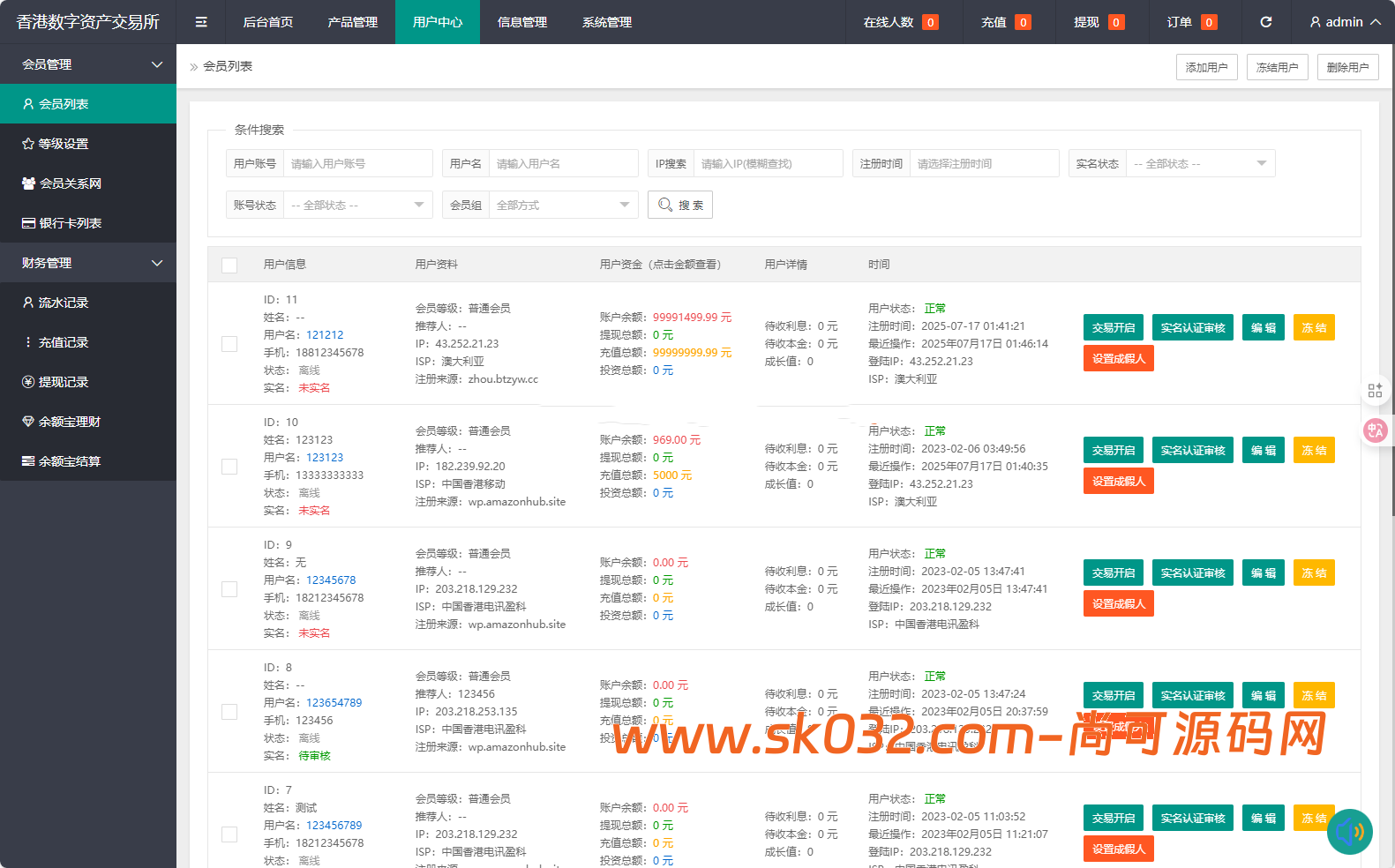Click 冻结 for user ID 11
This screenshot has width=1395, height=868.
point(1314,327)
